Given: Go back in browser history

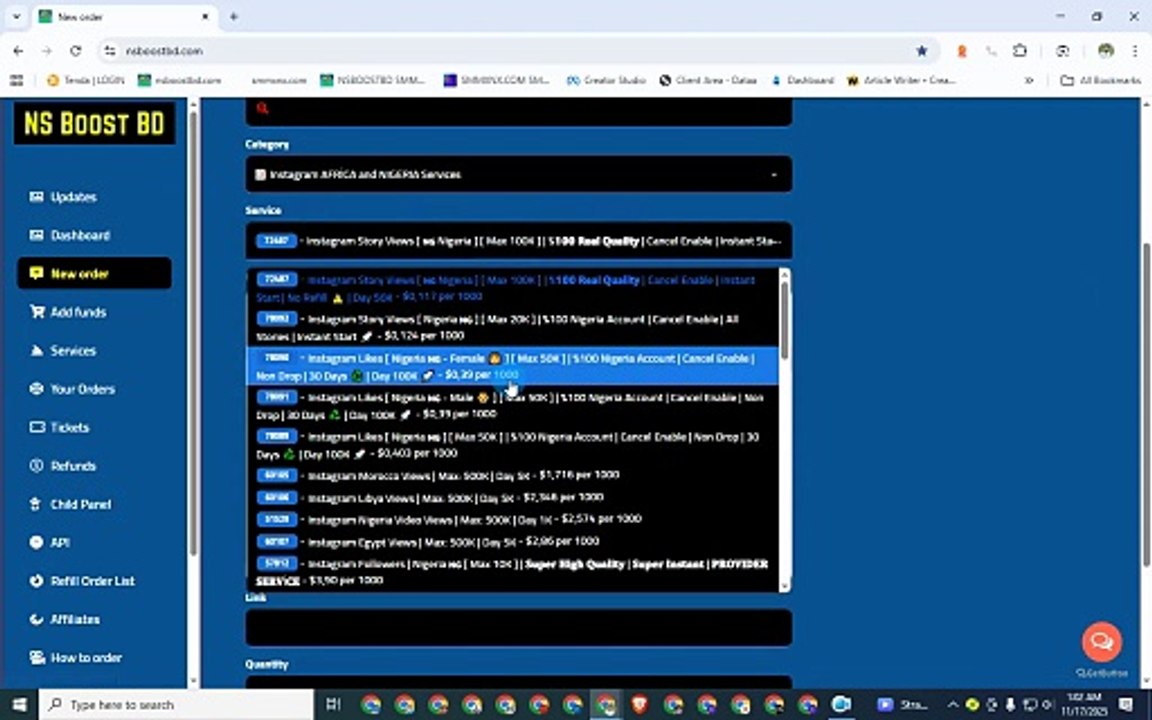Looking at the screenshot, I should pyautogui.click(x=18, y=51).
